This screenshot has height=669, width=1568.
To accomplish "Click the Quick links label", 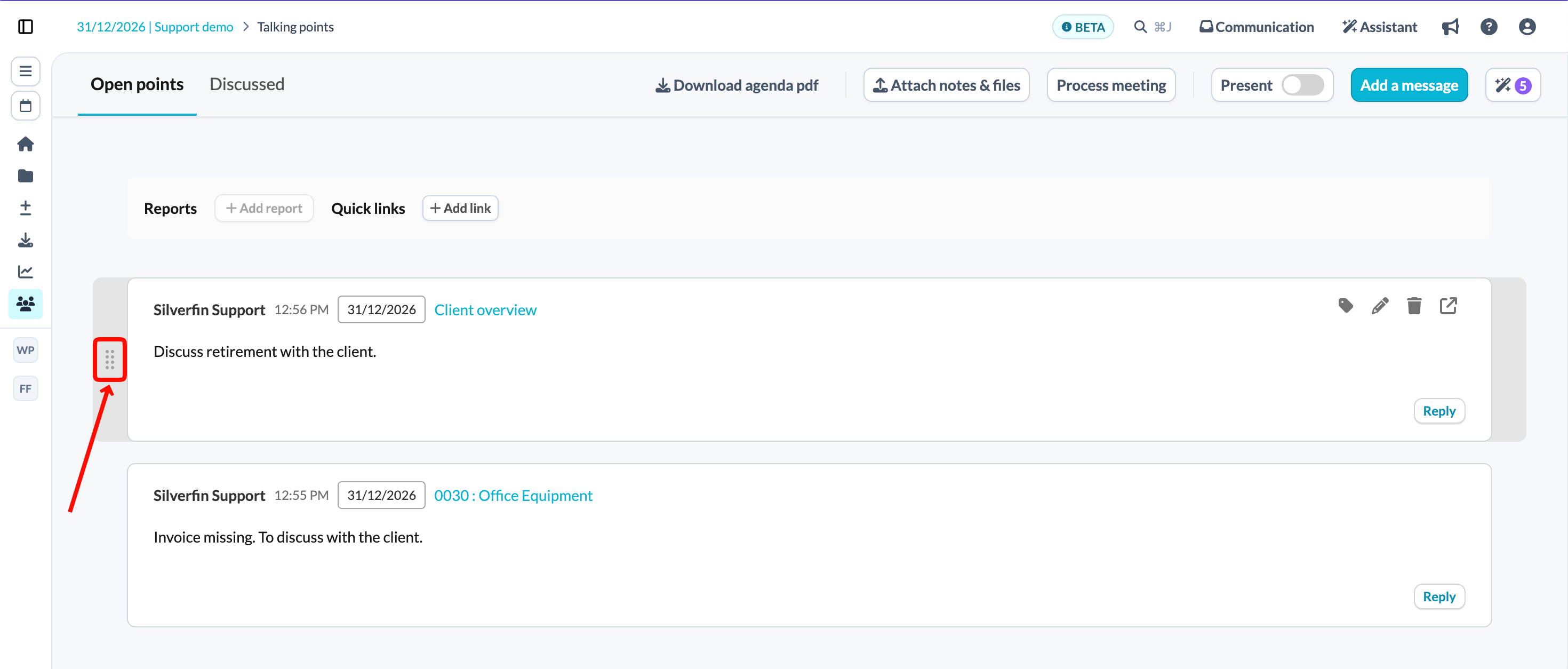I will [367, 208].
